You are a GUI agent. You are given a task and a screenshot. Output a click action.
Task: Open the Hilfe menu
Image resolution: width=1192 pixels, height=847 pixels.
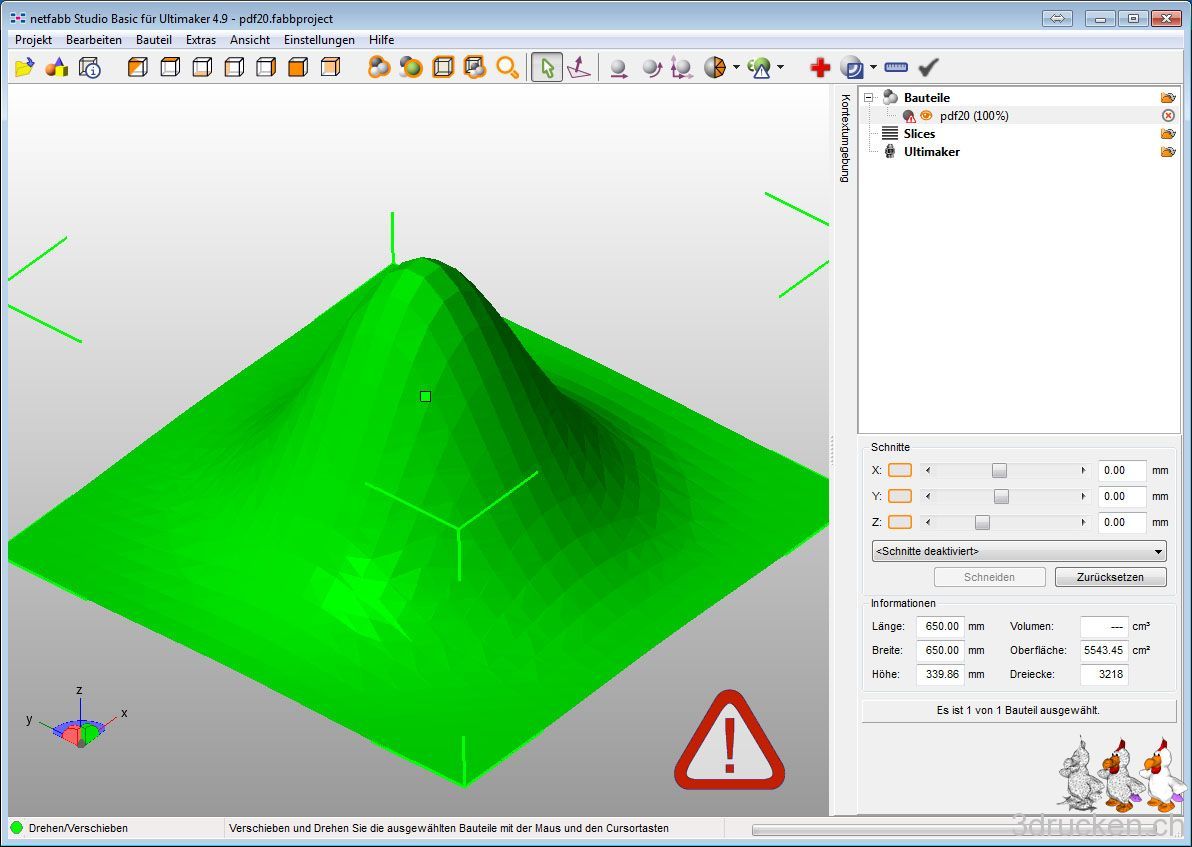click(x=382, y=40)
